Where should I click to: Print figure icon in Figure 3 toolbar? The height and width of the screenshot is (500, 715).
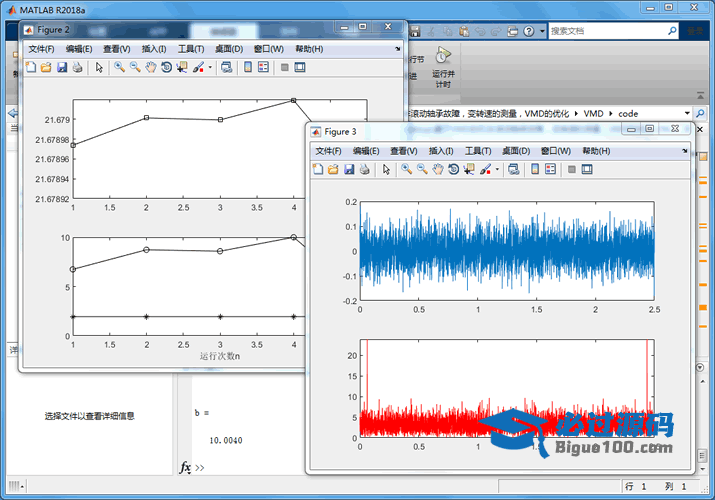365,170
